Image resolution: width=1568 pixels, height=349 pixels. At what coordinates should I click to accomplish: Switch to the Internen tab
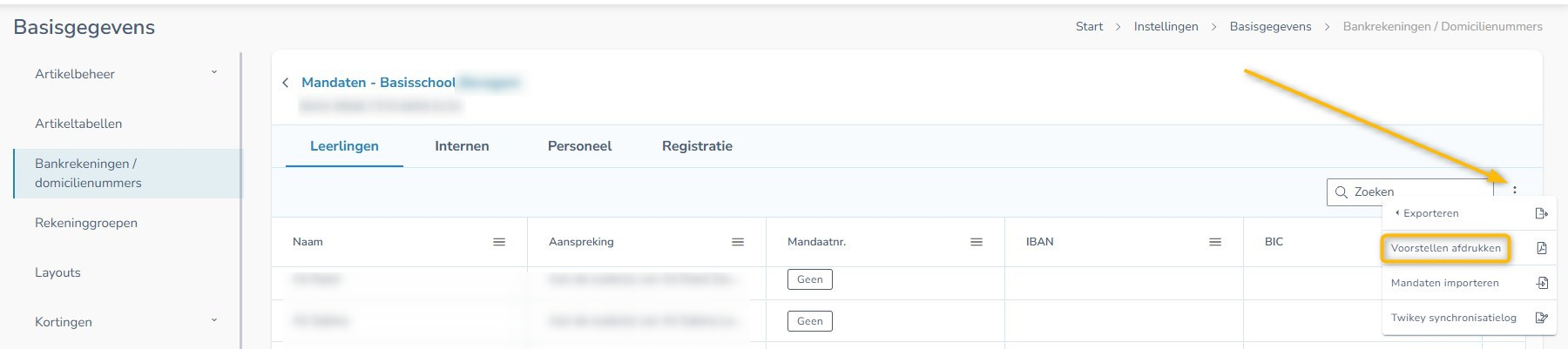(462, 146)
